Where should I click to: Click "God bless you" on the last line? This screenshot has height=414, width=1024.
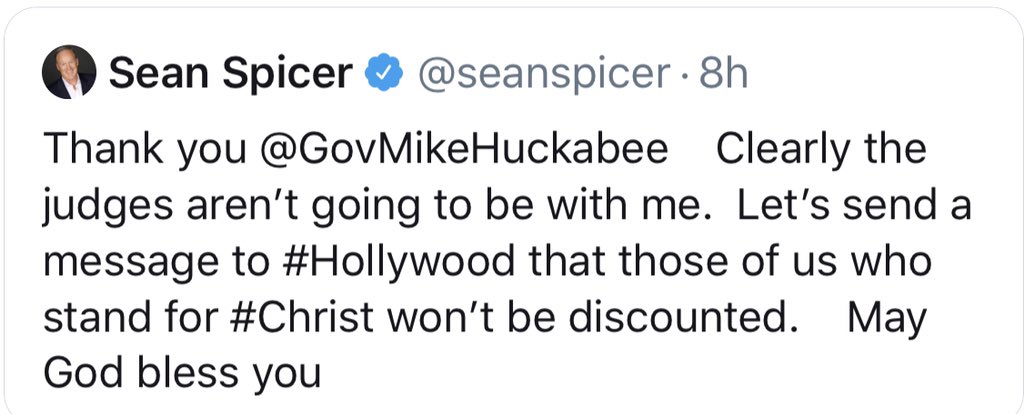tap(181, 374)
